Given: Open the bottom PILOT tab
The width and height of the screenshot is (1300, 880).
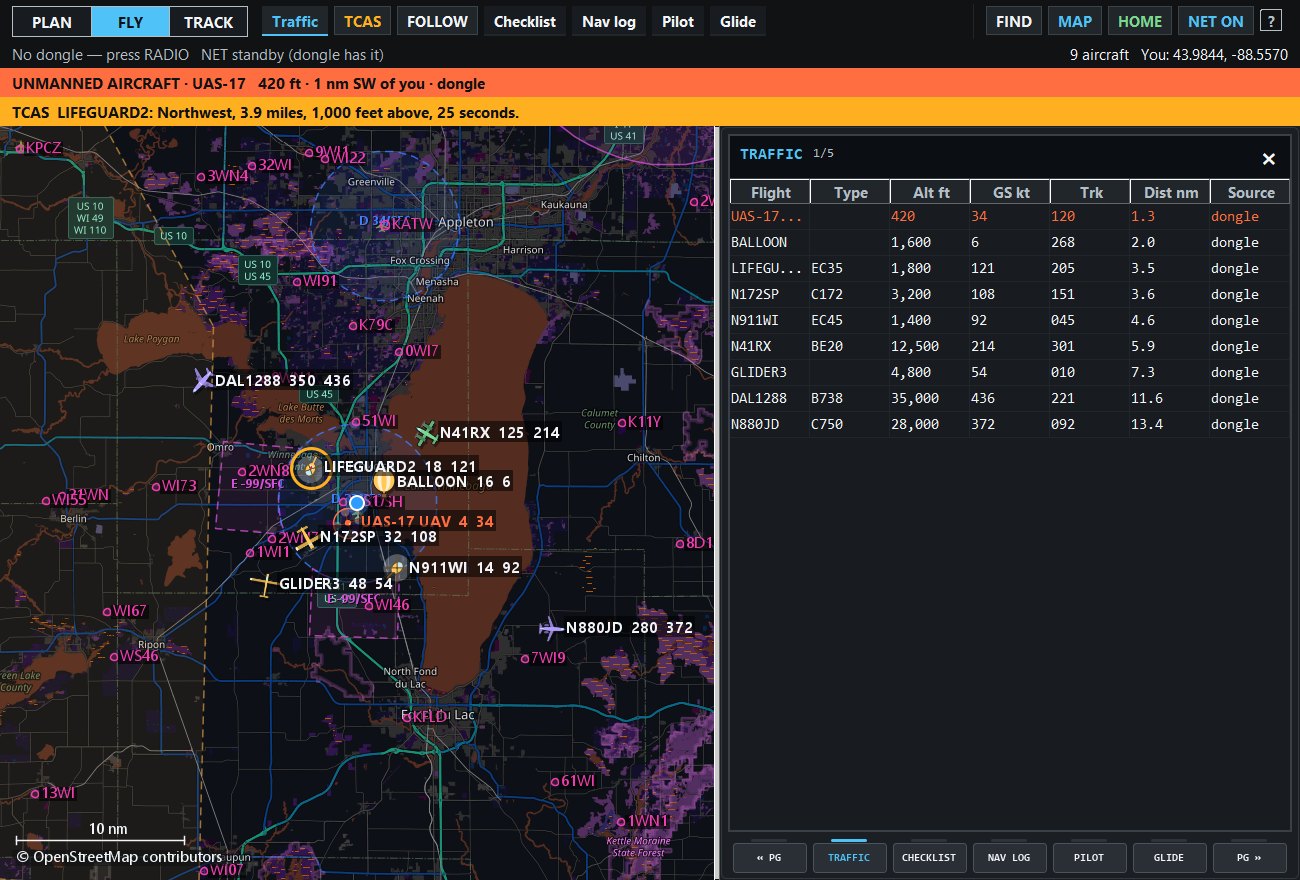Looking at the screenshot, I should point(1089,857).
